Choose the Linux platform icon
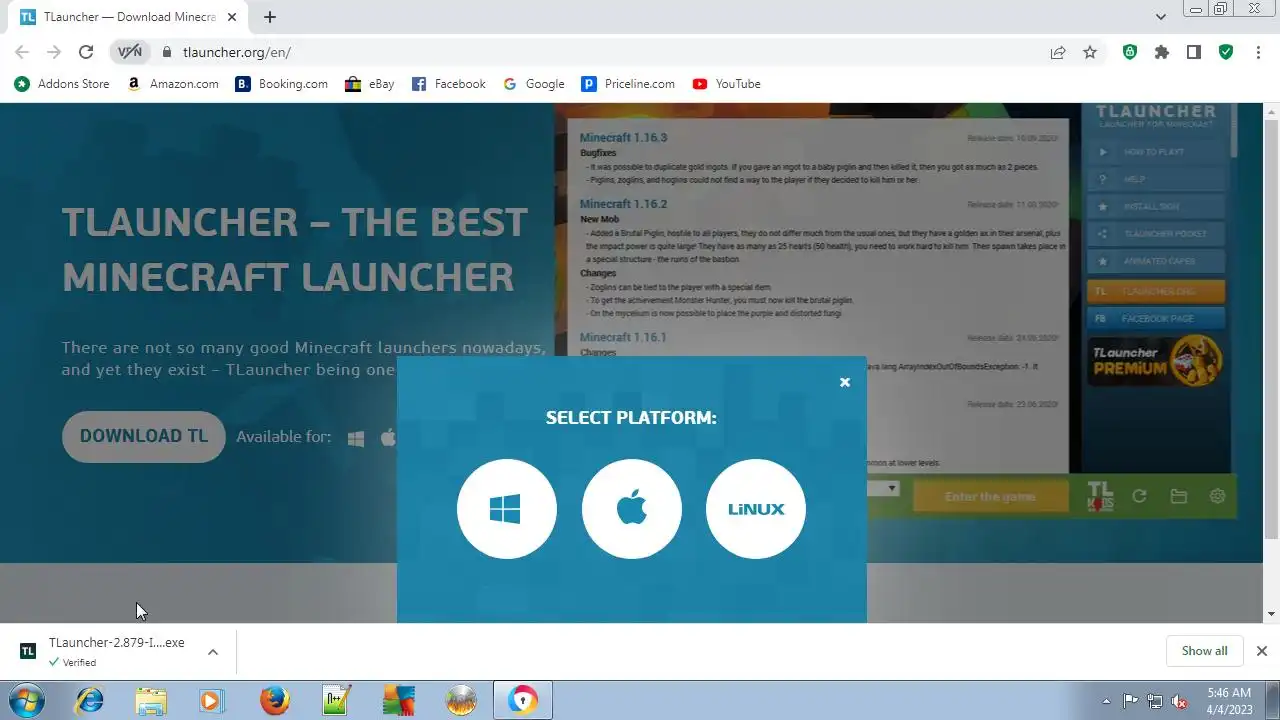Image resolution: width=1280 pixels, height=720 pixels. (756, 509)
